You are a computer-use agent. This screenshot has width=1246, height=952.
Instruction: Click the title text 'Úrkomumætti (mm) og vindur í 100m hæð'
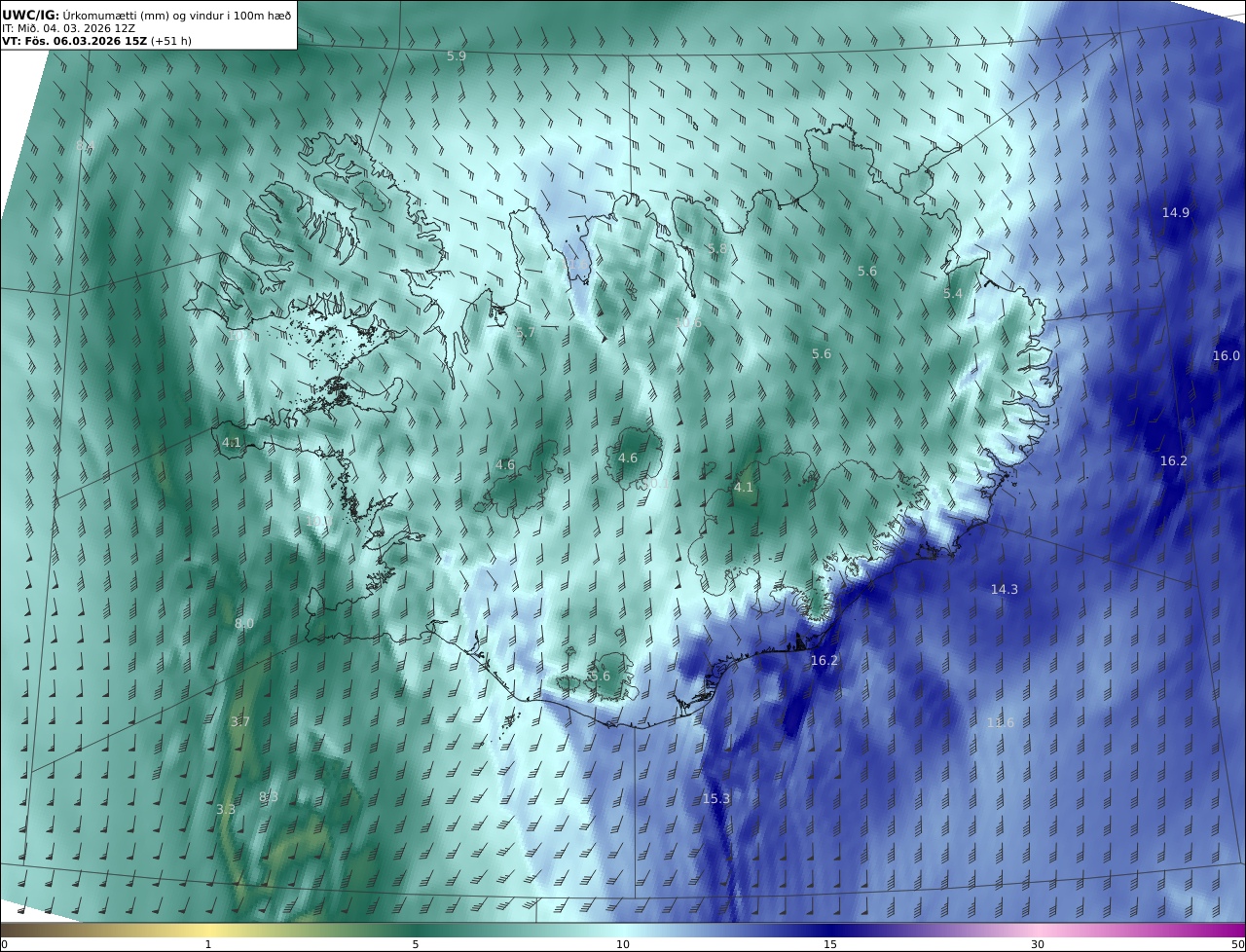pos(177,16)
